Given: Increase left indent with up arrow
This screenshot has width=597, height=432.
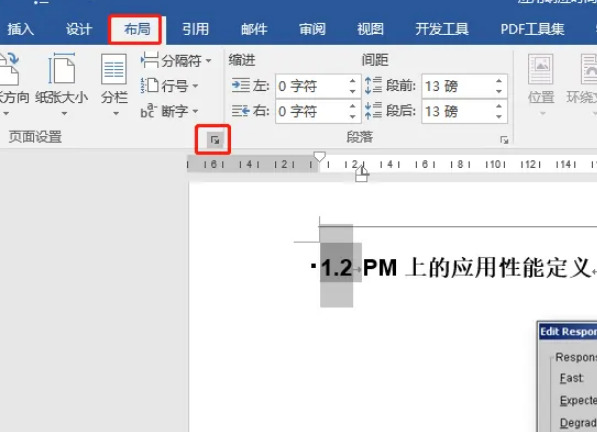Looking at the screenshot, I should pos(353,81).
